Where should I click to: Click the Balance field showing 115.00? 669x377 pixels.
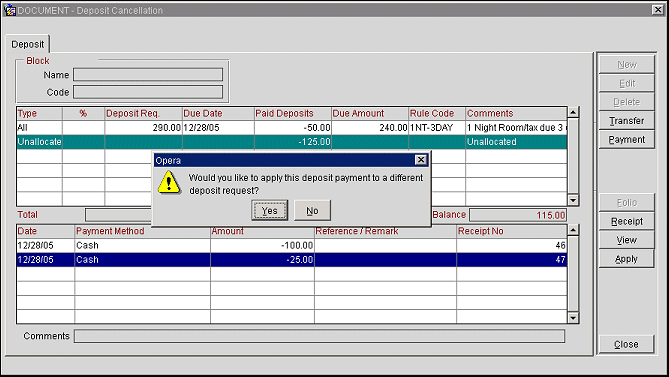tap(518, 215)
